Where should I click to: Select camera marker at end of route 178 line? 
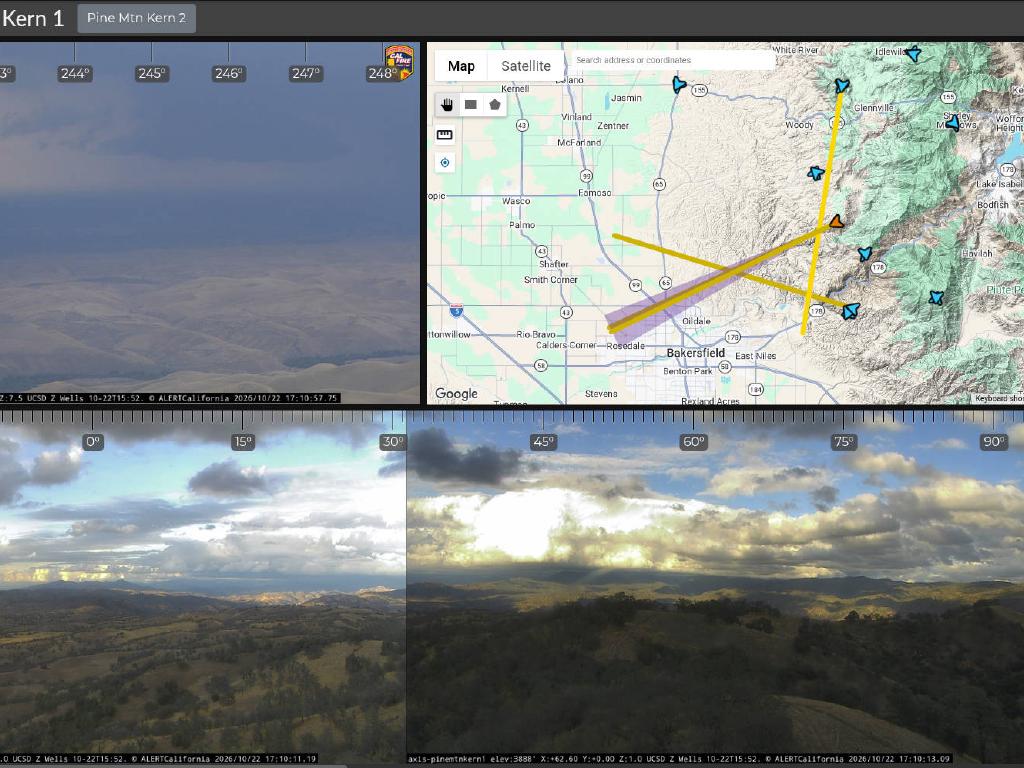coord(850,311)
